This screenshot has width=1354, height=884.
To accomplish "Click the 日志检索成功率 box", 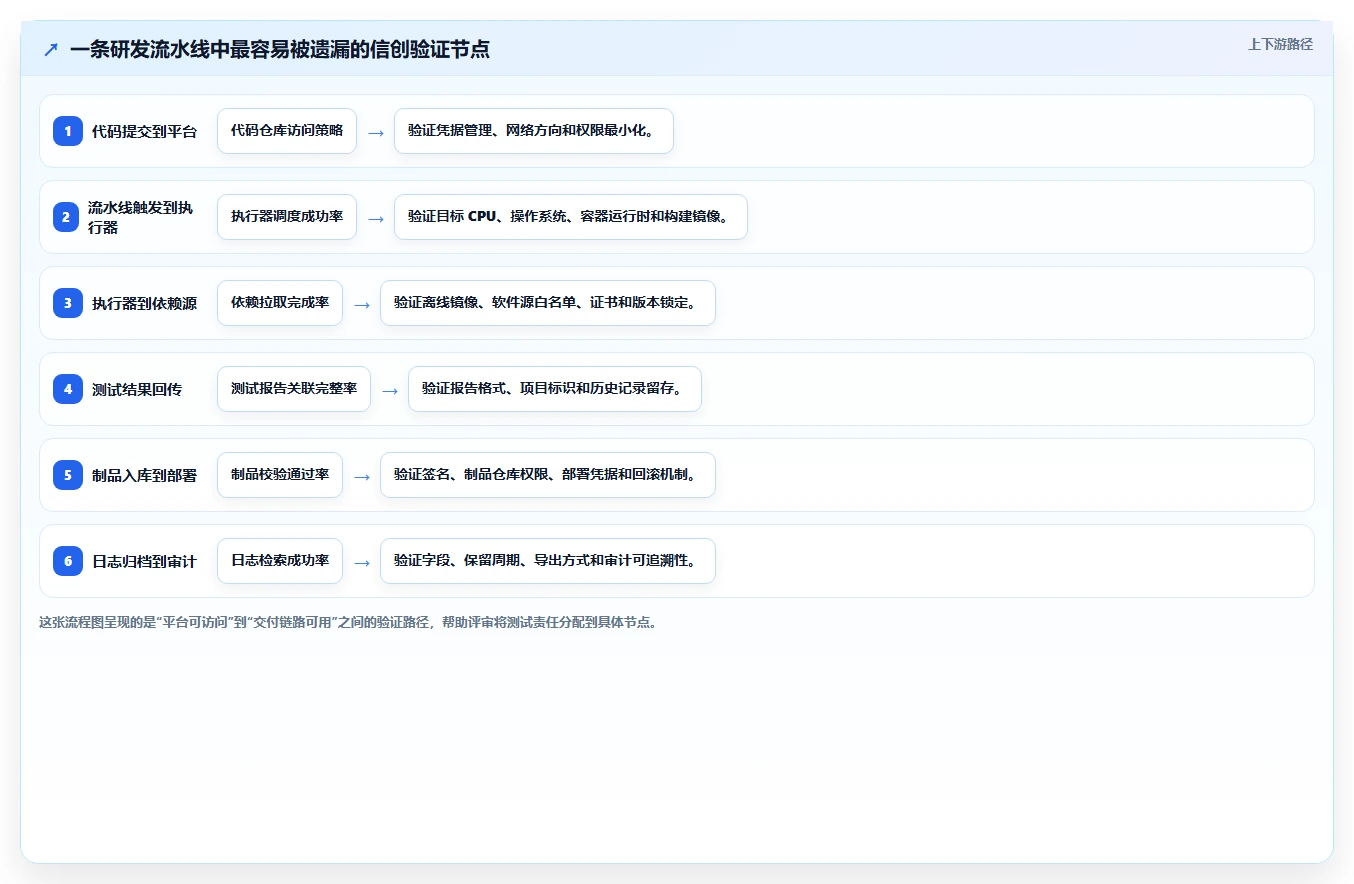I will point(280,561).
